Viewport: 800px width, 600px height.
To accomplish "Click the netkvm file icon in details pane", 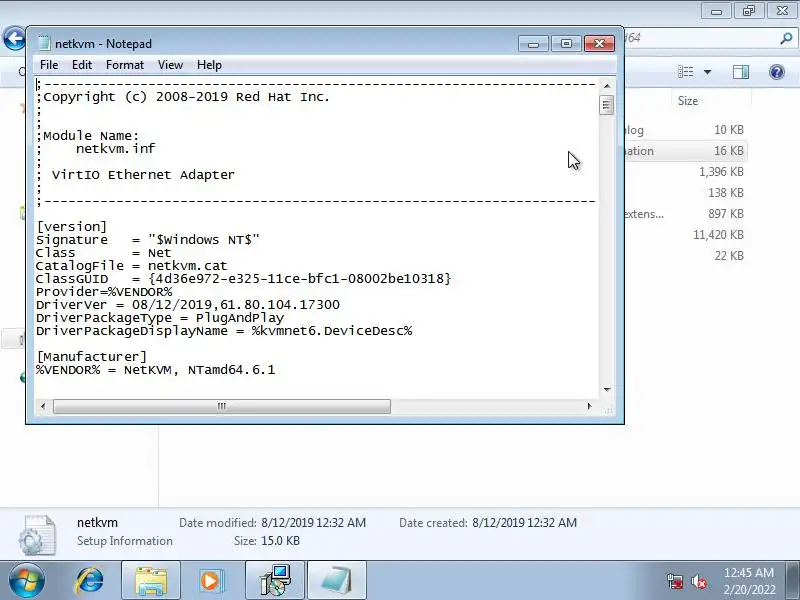I will pyautogui.click(x=37, y=534).
